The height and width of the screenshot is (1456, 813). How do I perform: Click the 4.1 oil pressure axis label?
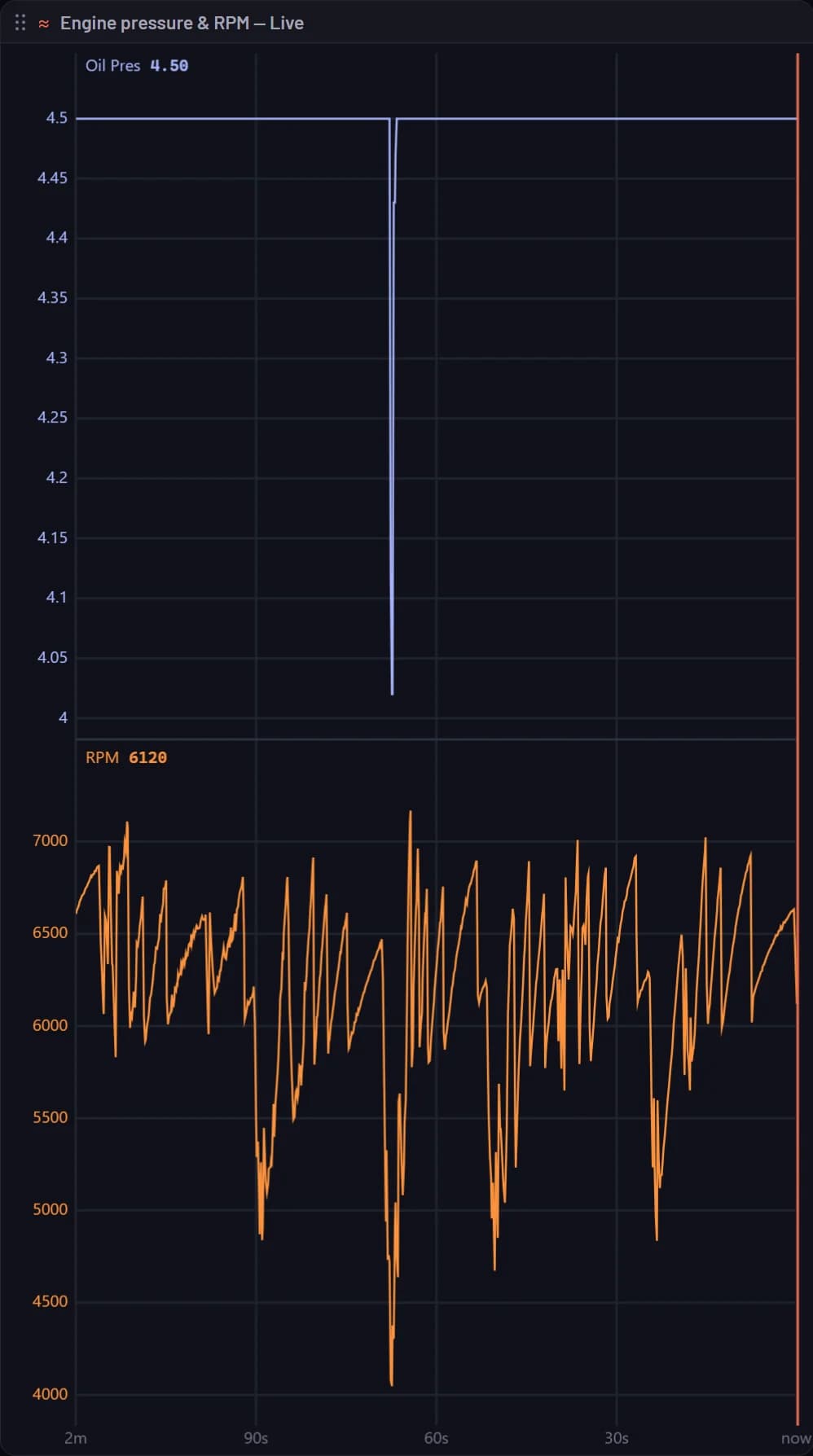[57, 598]
